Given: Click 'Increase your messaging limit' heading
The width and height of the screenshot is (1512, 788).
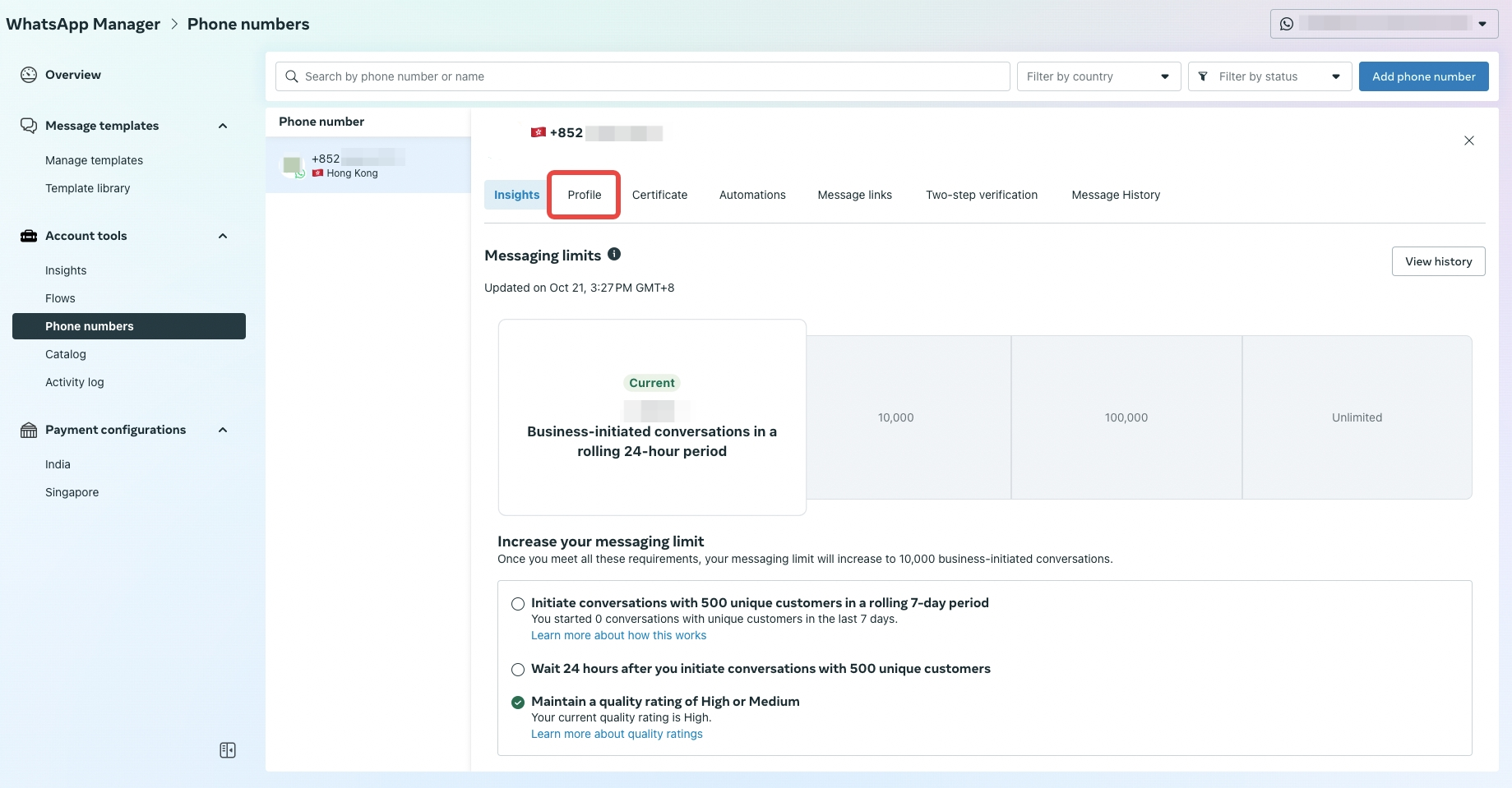Looking at the screenshot, I should click(x=600, y=541).
